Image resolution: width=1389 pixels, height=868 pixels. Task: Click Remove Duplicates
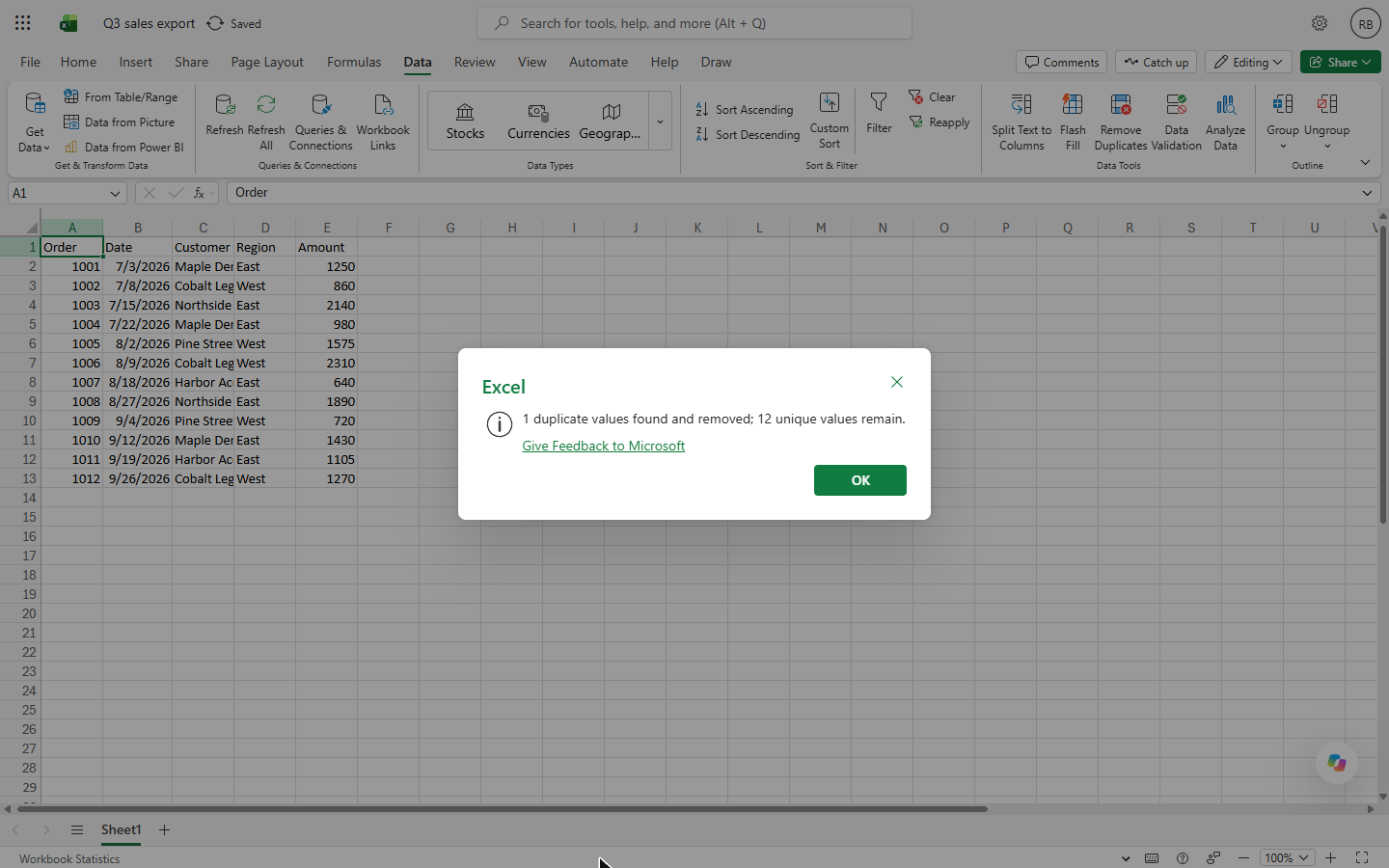click(1121, 122)
